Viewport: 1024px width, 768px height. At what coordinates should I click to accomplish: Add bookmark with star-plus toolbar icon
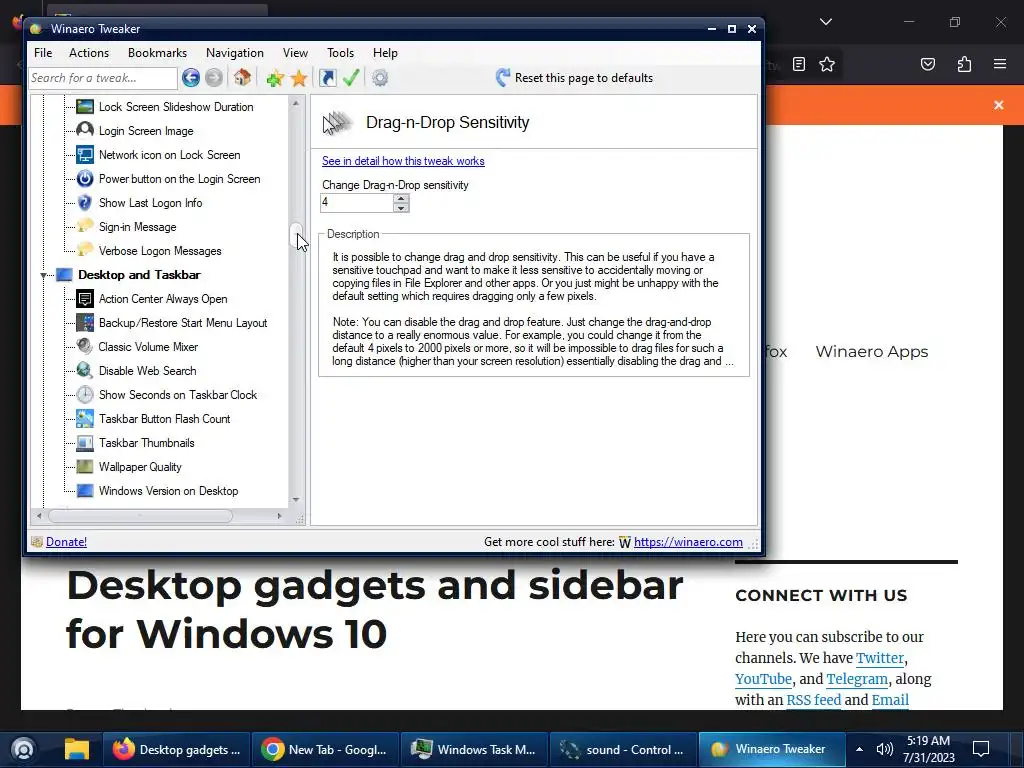pos(275,78)
